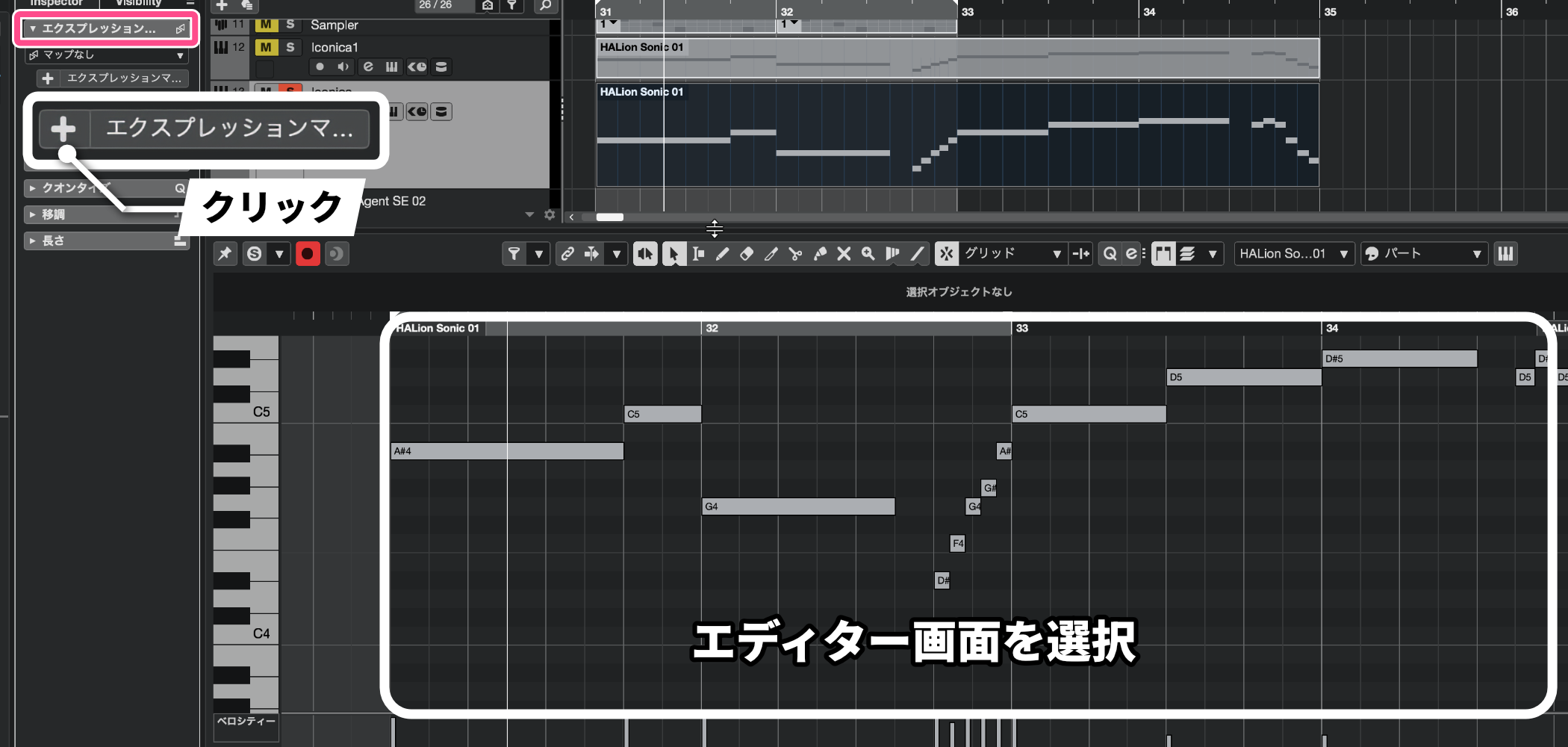
Task: Toggle Record in Editor red button
Action: click(307, 254)
